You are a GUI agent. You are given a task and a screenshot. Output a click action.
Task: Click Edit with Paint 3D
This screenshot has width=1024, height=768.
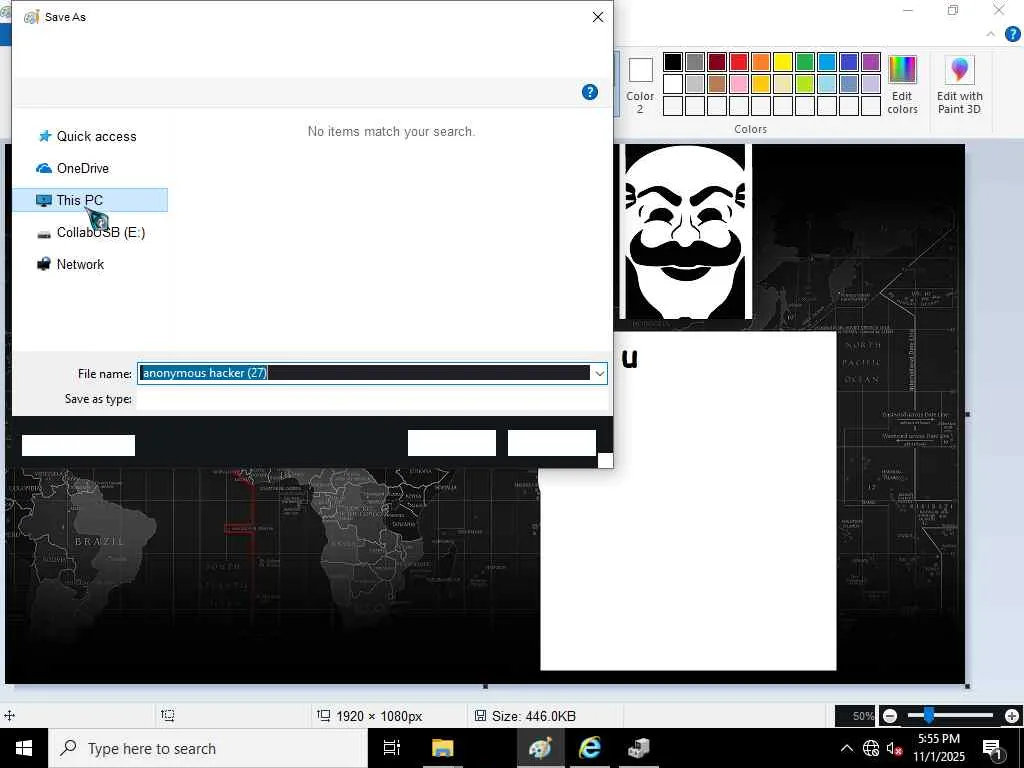(959, 85)
